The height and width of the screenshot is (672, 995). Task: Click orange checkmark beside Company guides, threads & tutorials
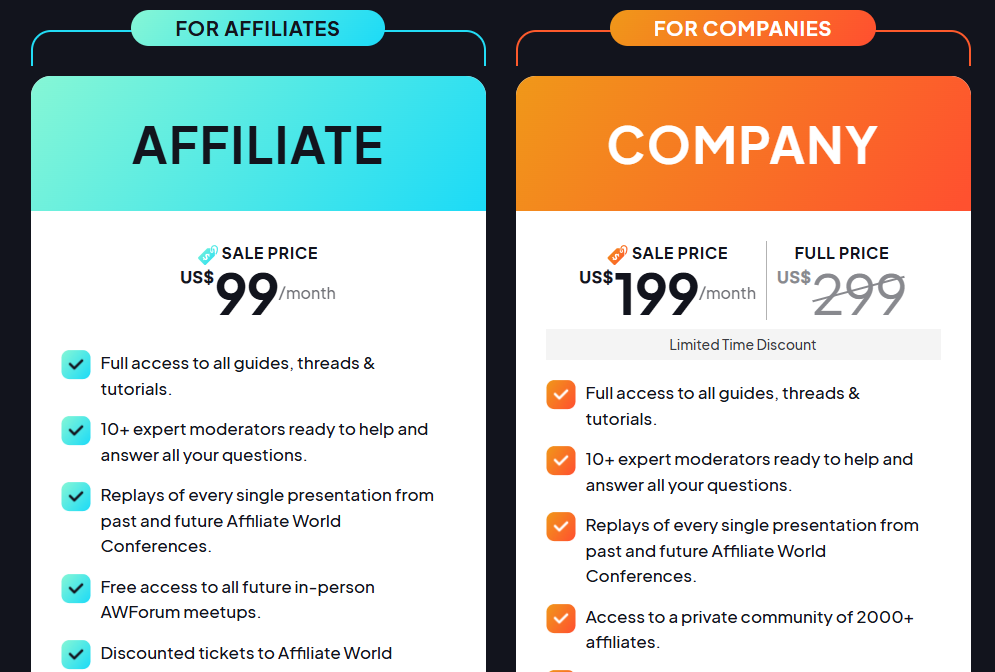pyautogui.click(x=560, y=395)
